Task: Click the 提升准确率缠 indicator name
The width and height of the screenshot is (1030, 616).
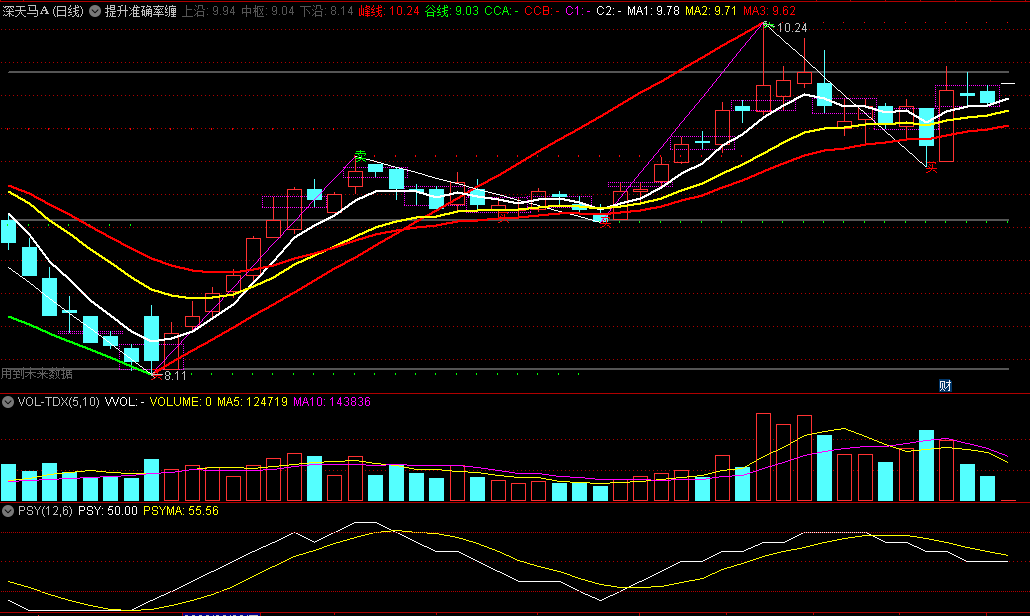Action: [141, 11]
